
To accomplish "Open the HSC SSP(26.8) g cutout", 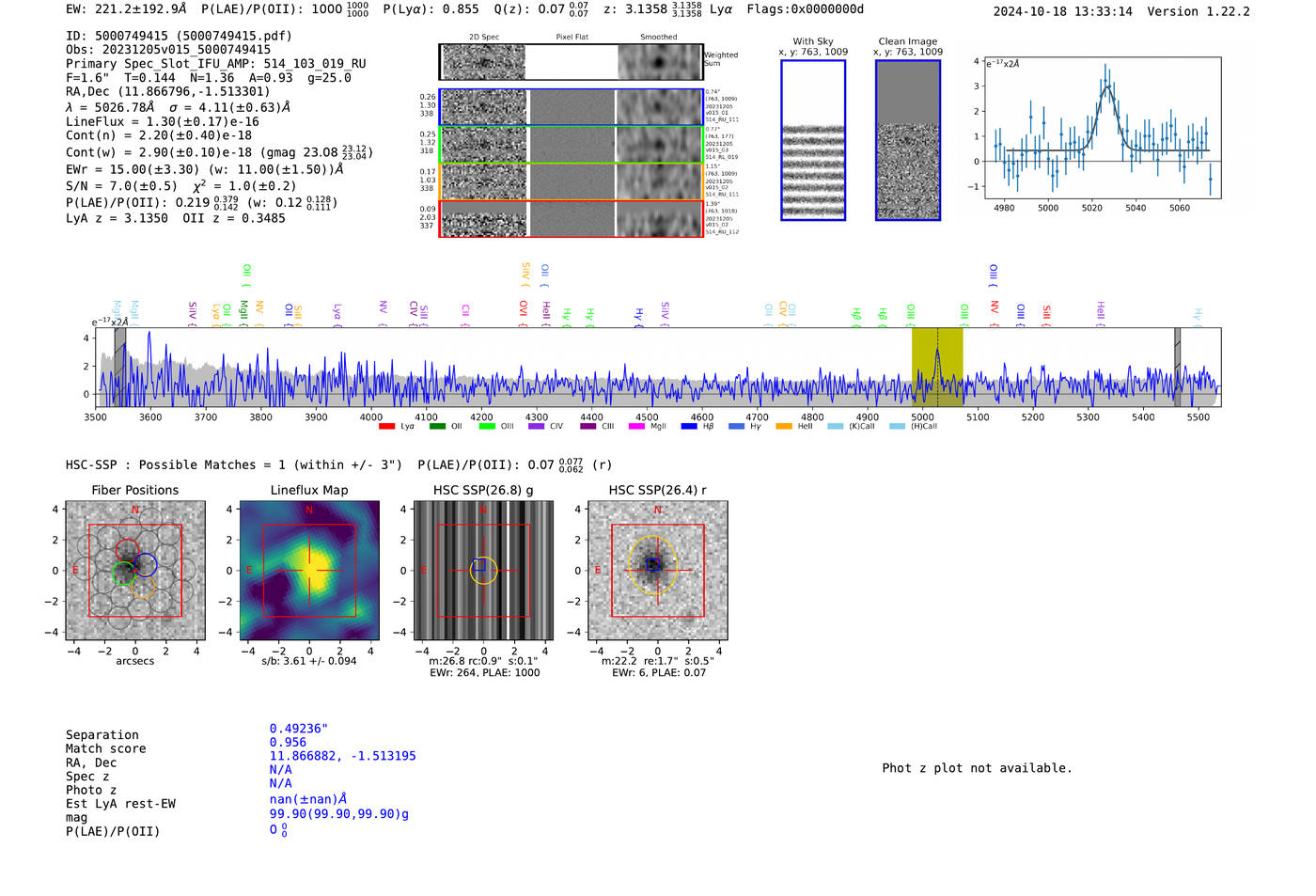I will (x=484, y=571).
